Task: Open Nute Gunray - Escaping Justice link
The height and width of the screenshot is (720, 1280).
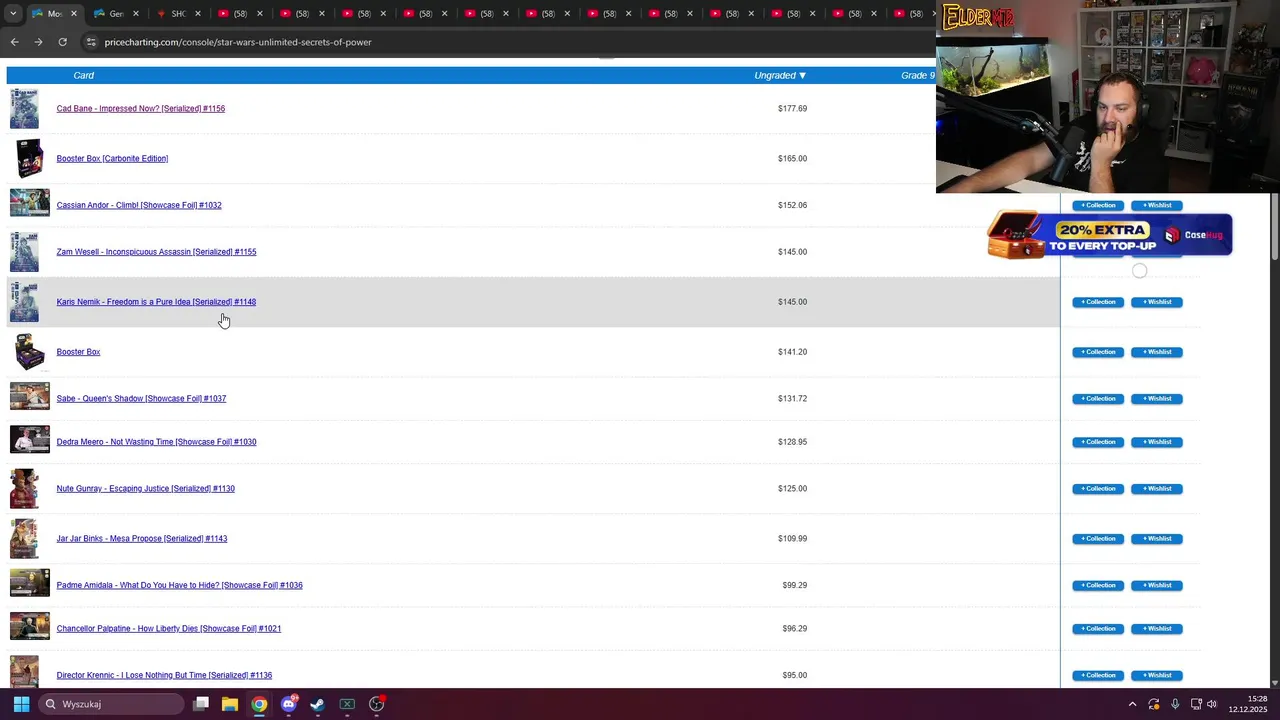Action: coord(146,488)
